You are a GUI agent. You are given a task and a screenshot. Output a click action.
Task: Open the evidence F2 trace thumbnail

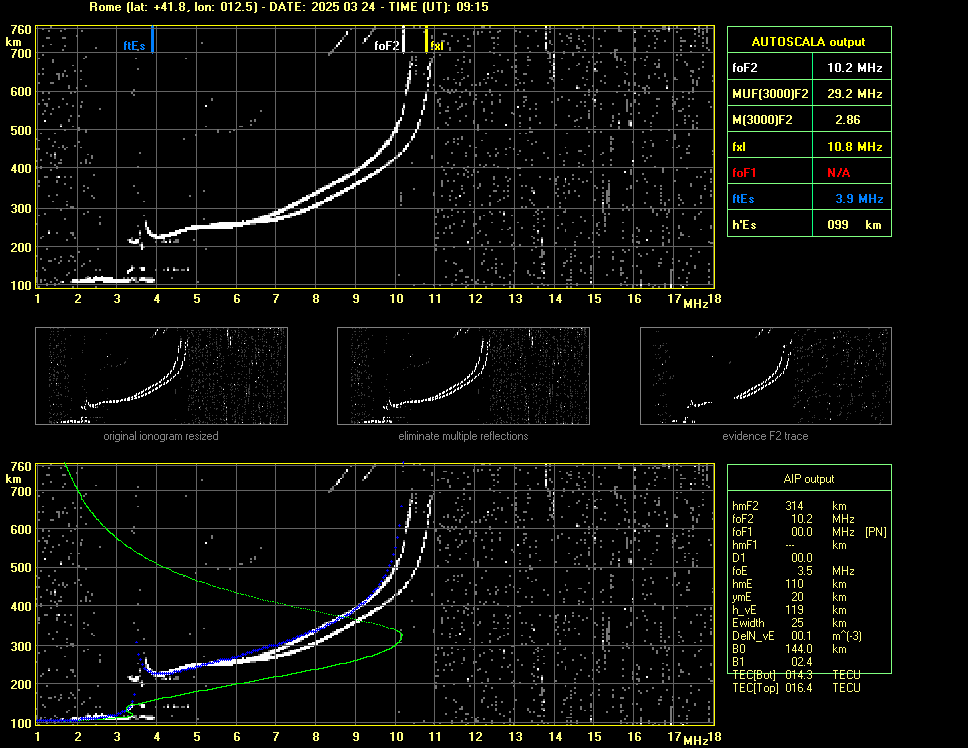click(766, 376)
